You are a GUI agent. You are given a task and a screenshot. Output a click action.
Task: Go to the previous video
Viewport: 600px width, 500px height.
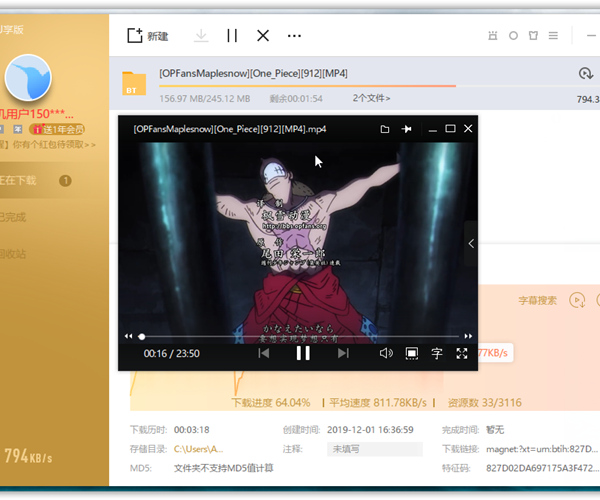pos(264,353)
